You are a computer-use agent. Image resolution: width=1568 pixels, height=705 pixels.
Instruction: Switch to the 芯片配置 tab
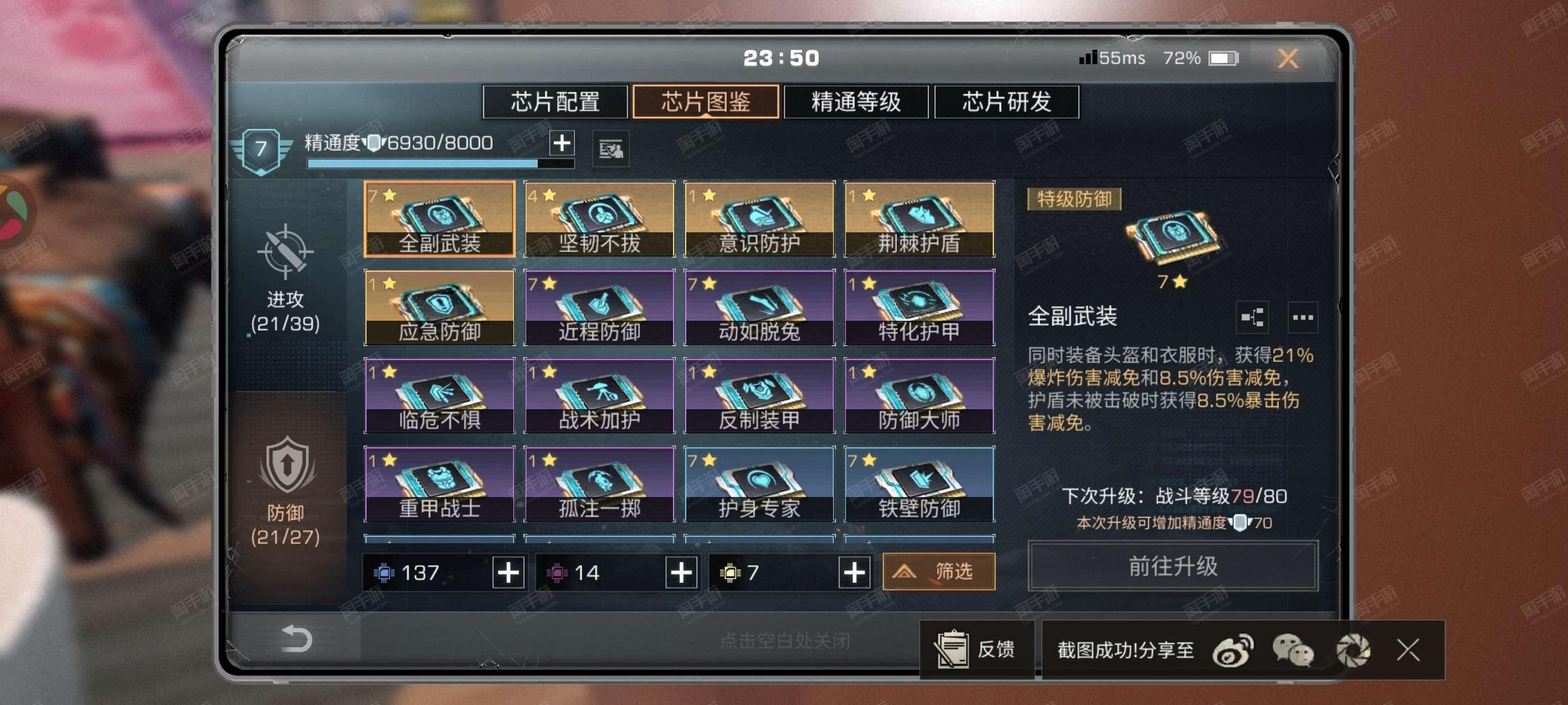[x=554, y=102]
